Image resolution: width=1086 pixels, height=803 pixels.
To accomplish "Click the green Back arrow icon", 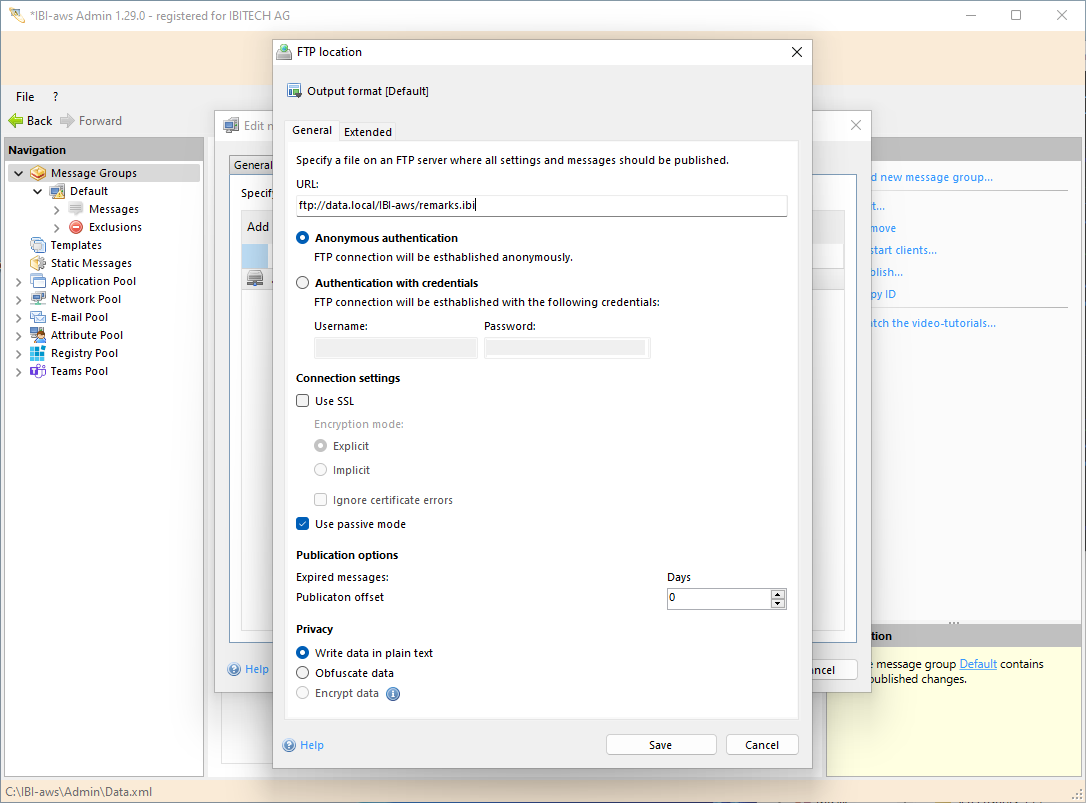I will [16, 121].
